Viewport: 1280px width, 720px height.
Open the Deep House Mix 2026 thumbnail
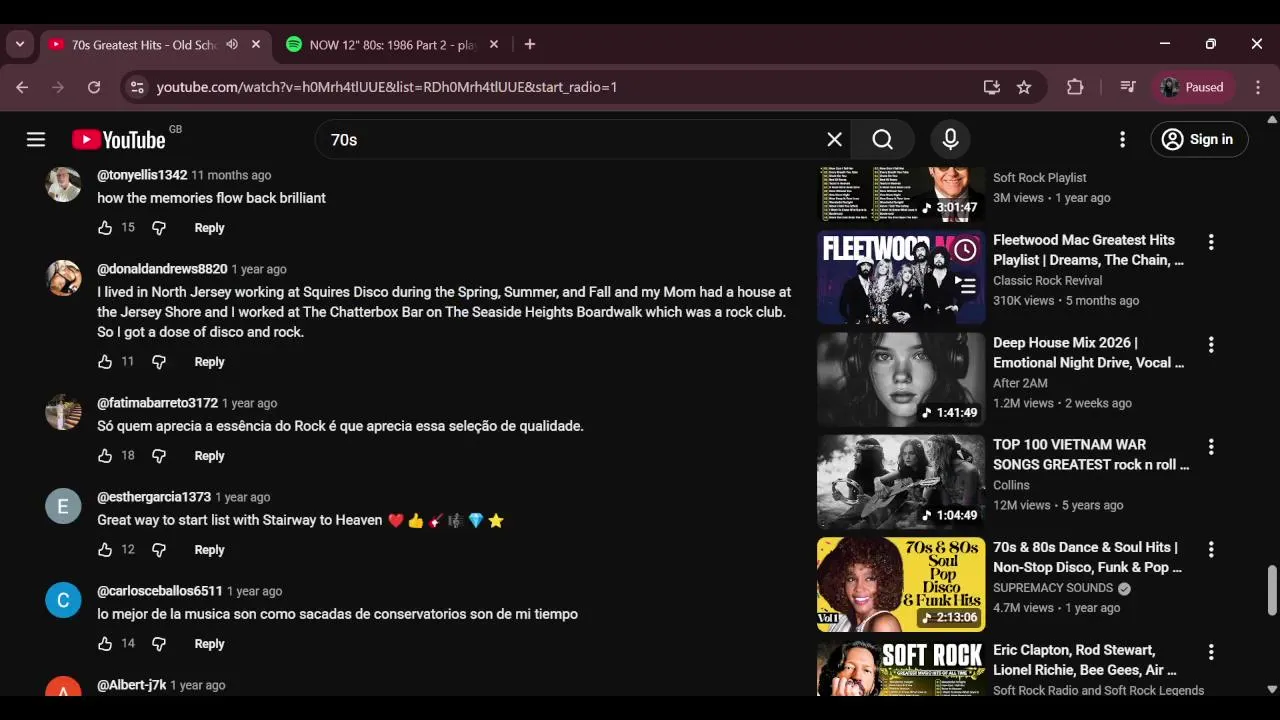(901, 380)
